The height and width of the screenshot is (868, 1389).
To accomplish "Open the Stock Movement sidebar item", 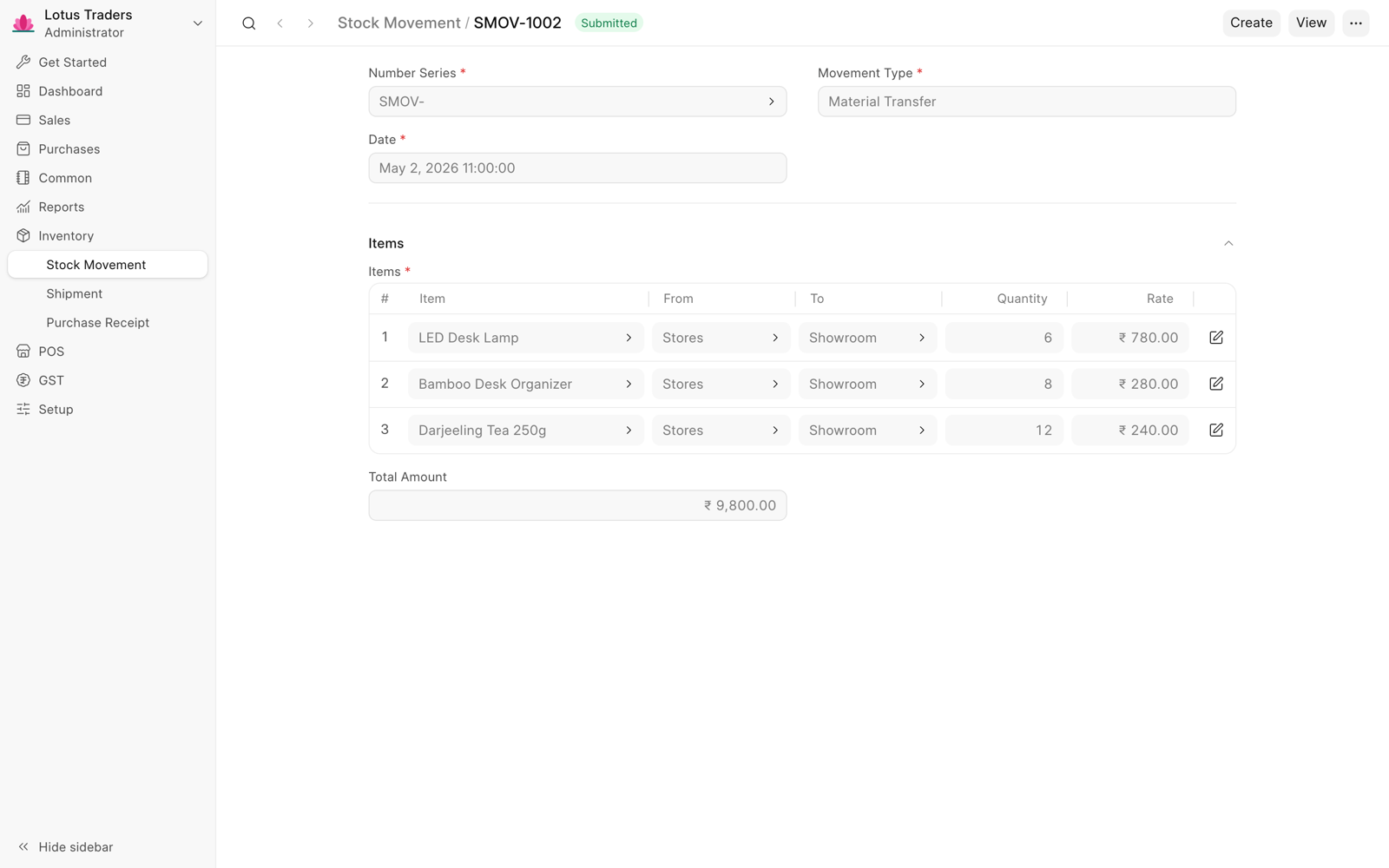I will click(108, 265).
